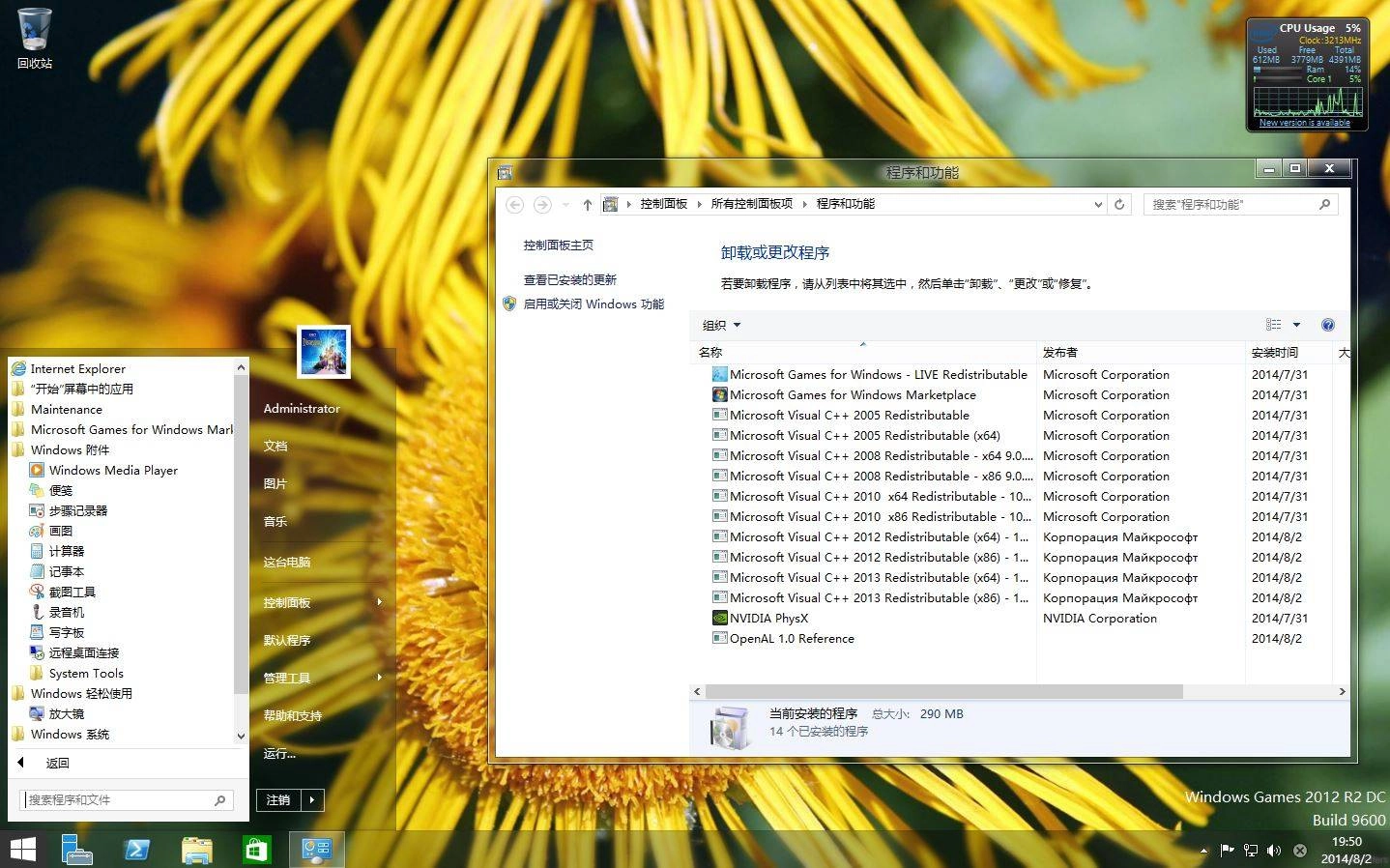The image size is (1390, 868).
Task: Click the volume speaker tray icon
Action: (1274, 851)
